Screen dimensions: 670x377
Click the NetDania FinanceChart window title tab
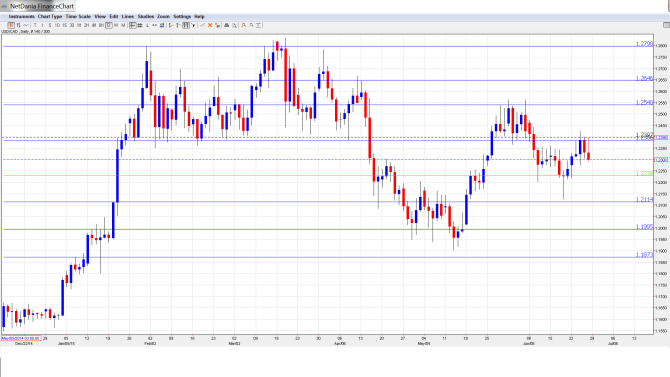coord(38,6)
